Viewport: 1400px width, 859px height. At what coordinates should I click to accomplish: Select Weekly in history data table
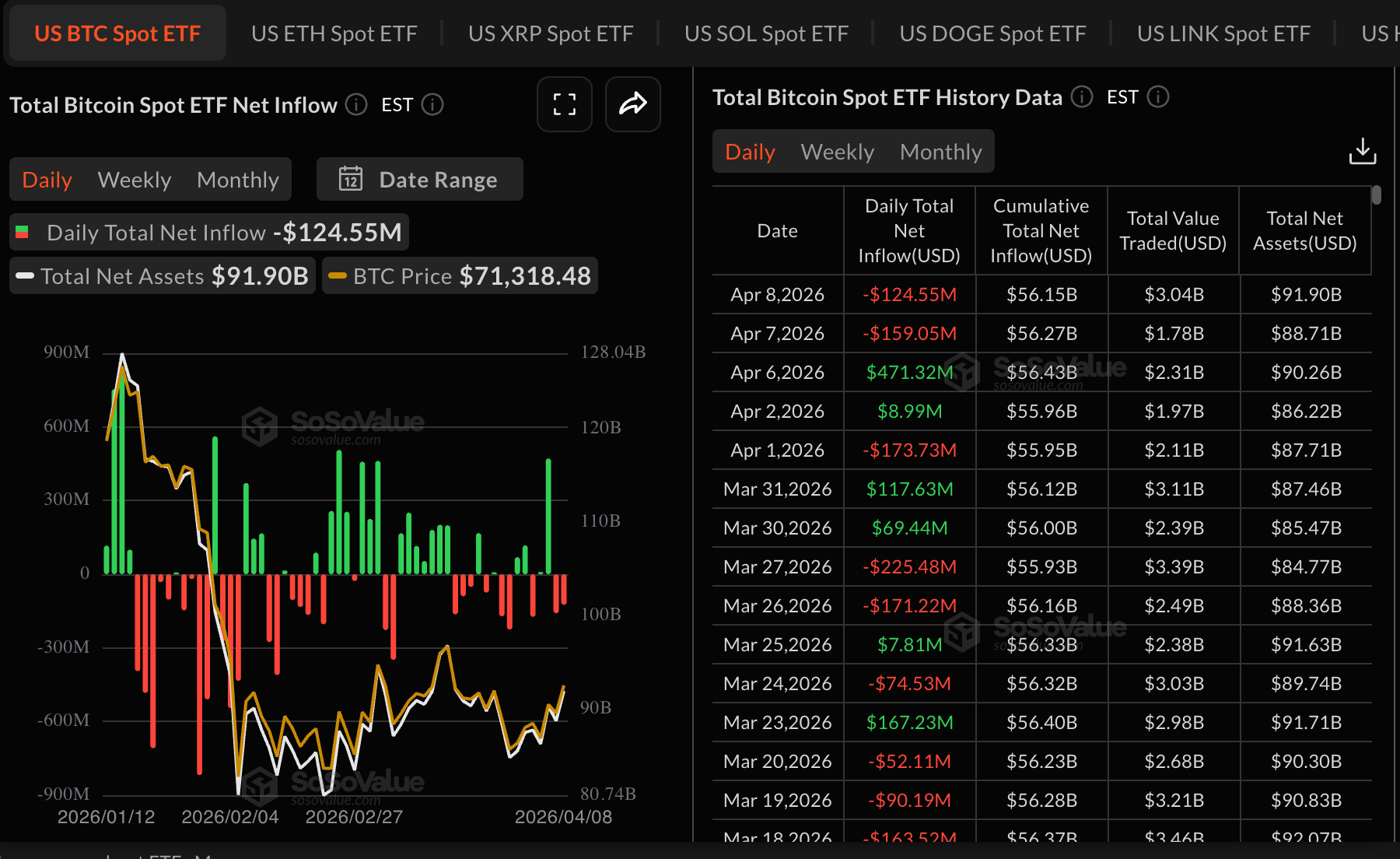coord(837,152)
